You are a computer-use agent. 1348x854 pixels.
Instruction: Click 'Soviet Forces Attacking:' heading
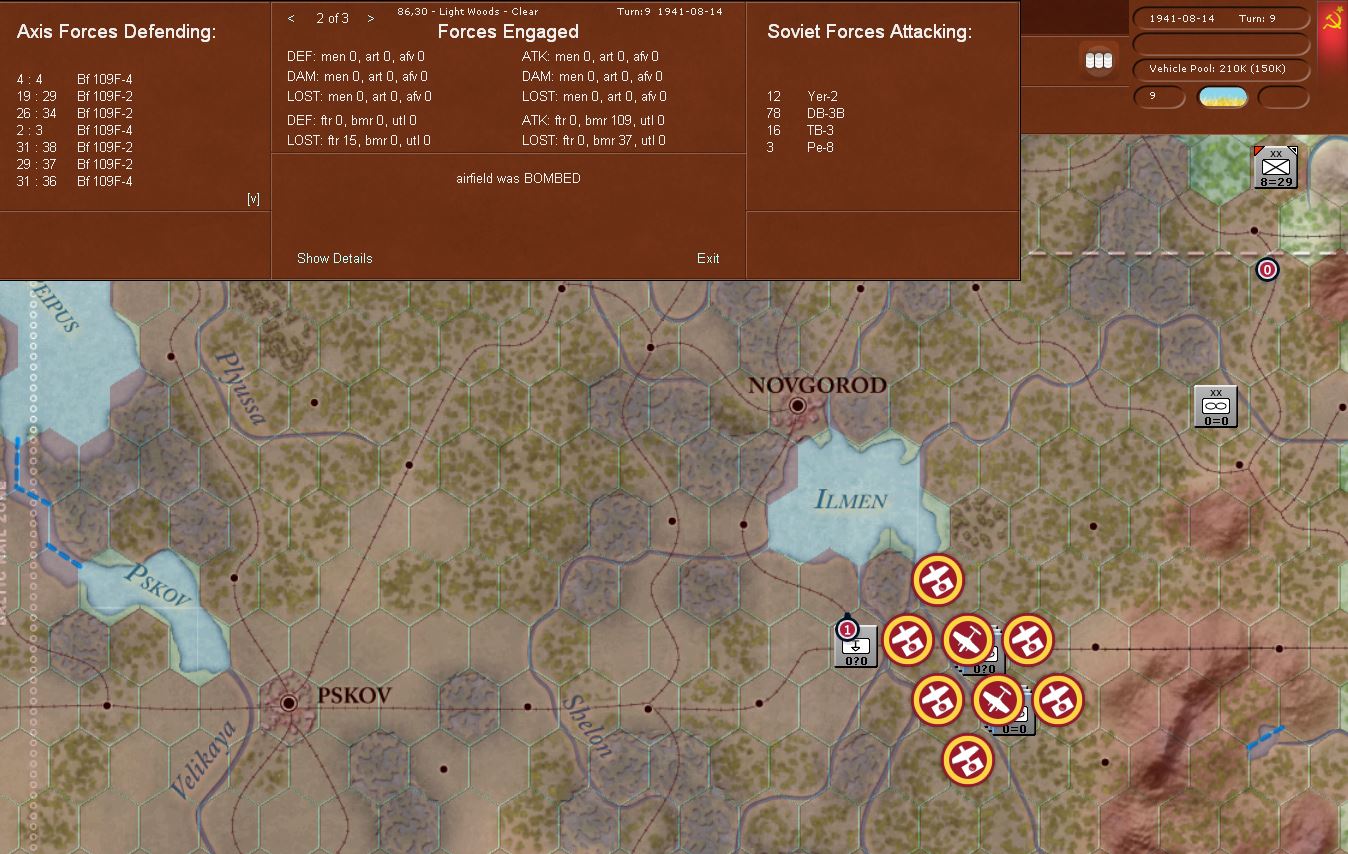(869, 32)
